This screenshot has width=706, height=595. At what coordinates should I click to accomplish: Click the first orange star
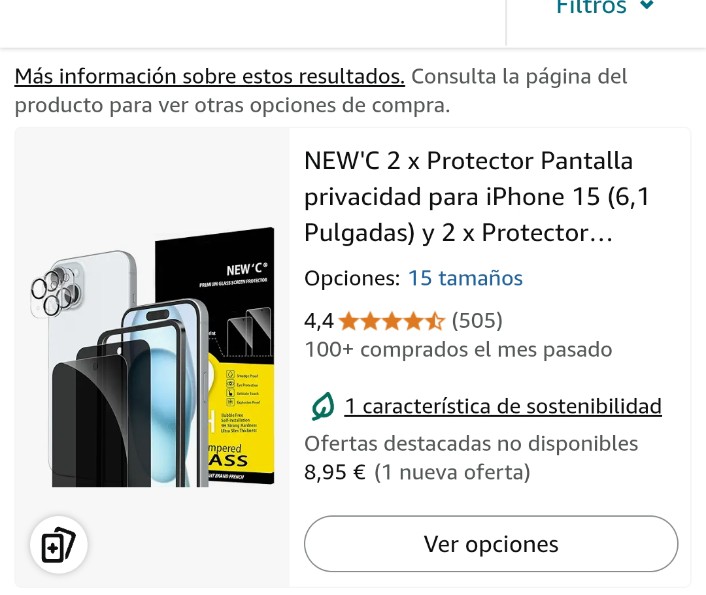(348, 322)
